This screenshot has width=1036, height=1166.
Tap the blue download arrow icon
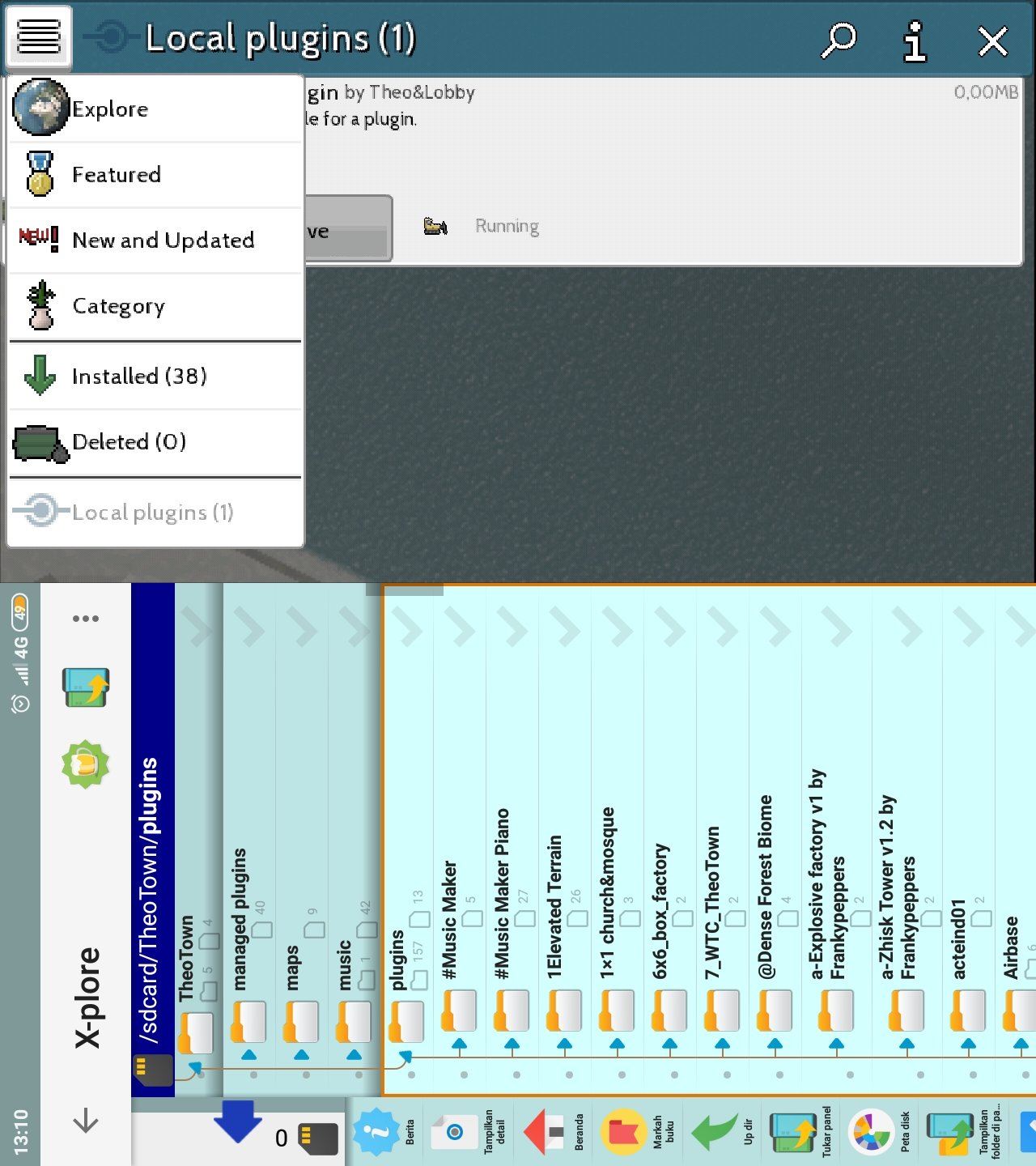coord(237,1121)
